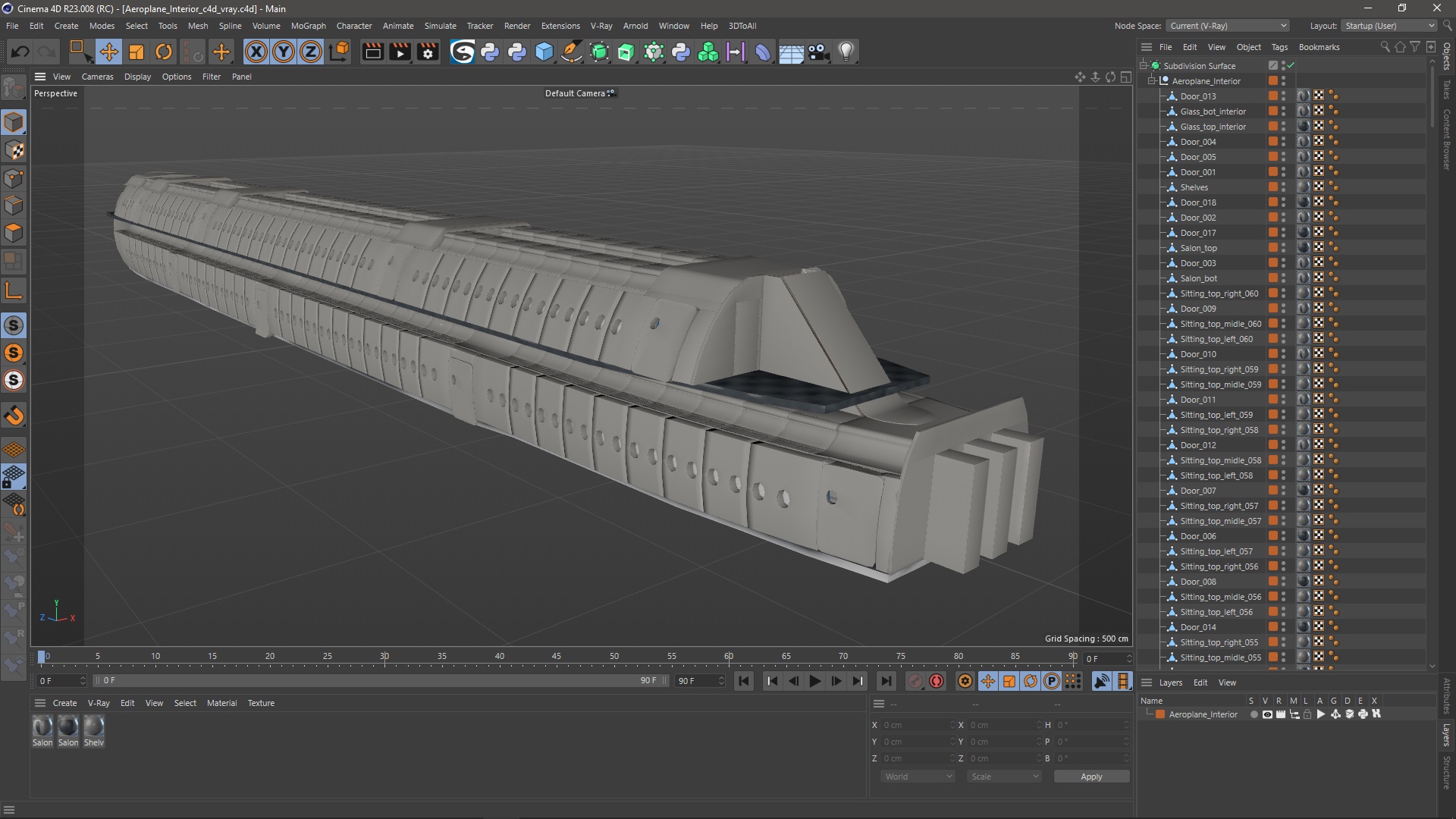Add a Cube primitive
The width and height of the screenshot is (1456, 819).
tap(544, 52)
